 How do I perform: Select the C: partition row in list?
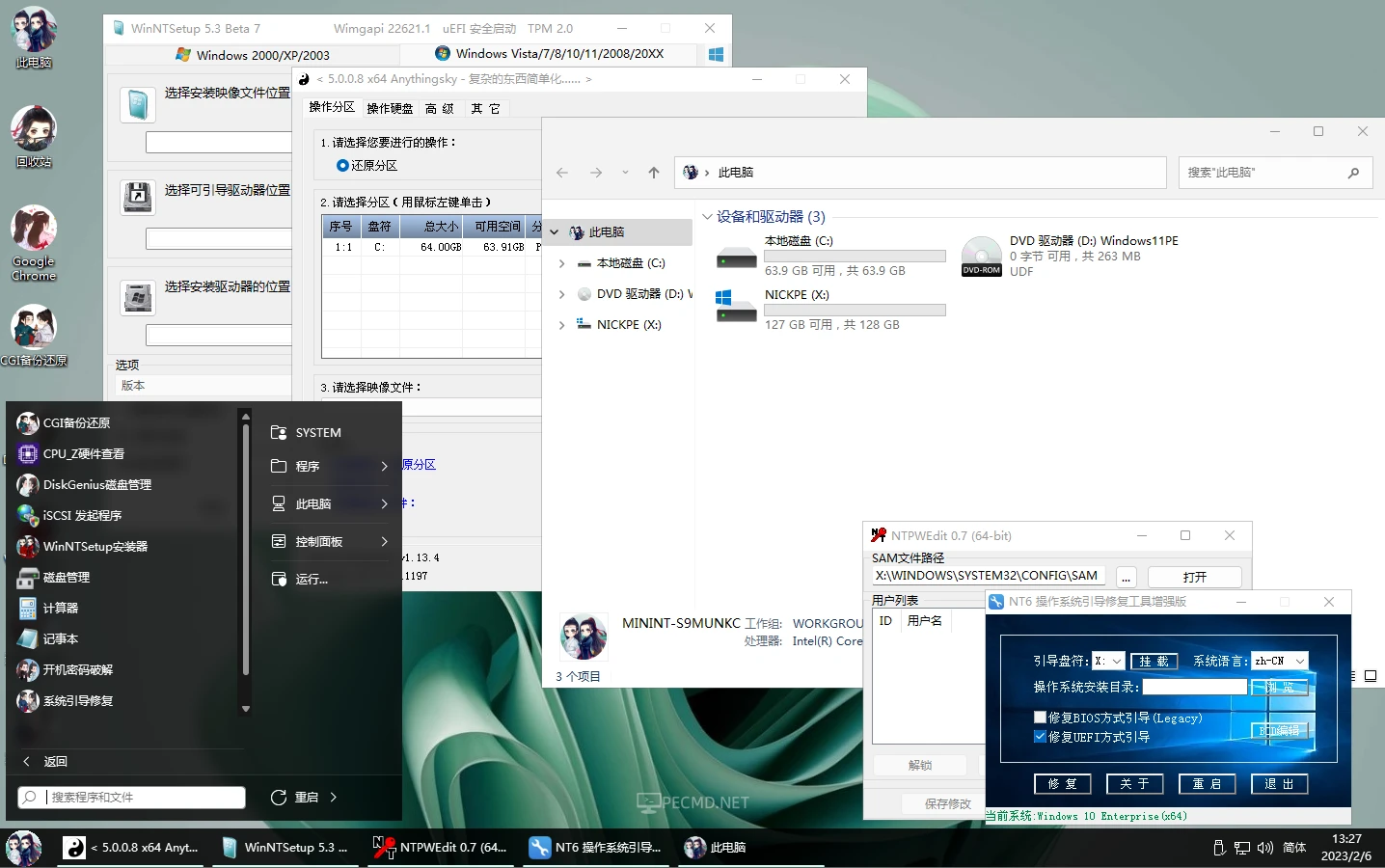[431, 247]
